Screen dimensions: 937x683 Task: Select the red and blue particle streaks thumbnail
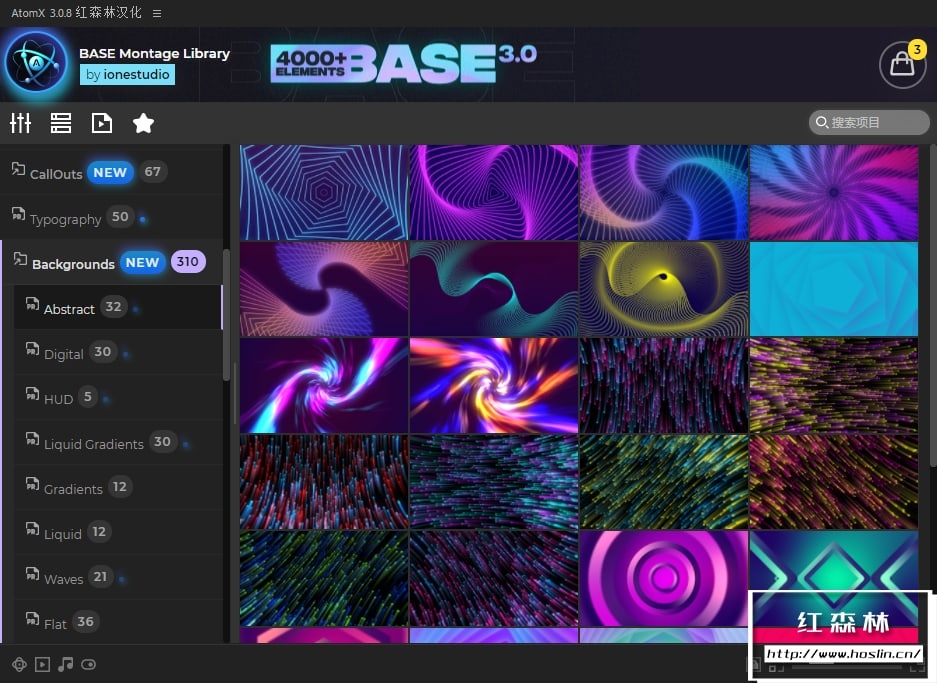pyautogui.click(x=324, y=482)
